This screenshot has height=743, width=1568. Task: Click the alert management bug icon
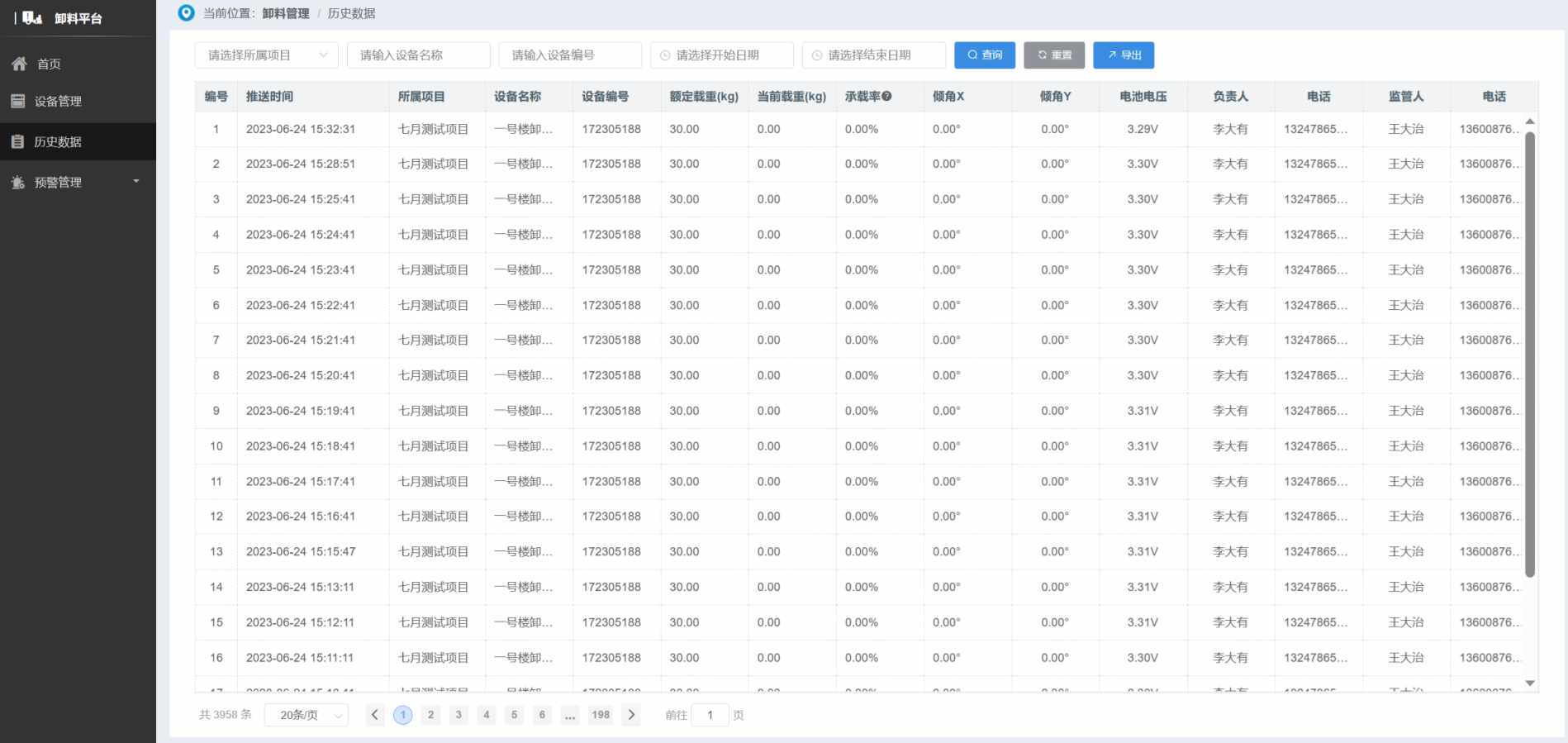click(17, 183)
